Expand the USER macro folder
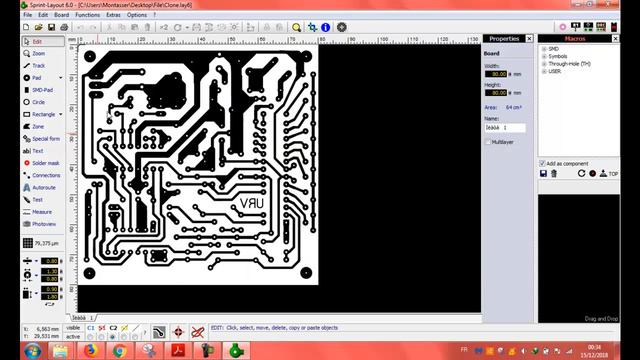Image resolution: width=640 pixels, height=360 pixels. [544, 71]
